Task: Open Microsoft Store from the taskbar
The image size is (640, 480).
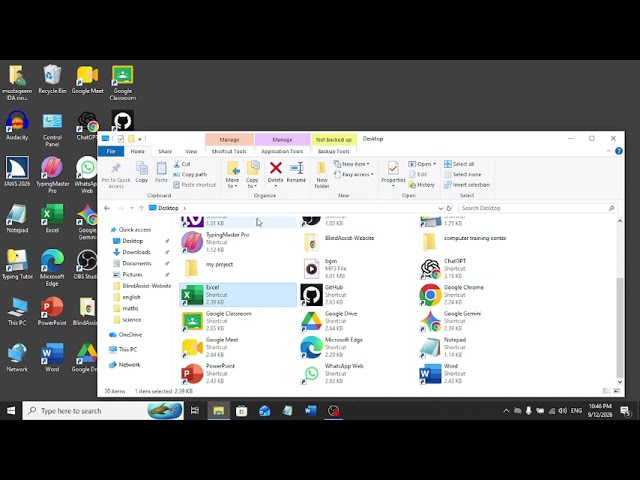Action: 242,411
